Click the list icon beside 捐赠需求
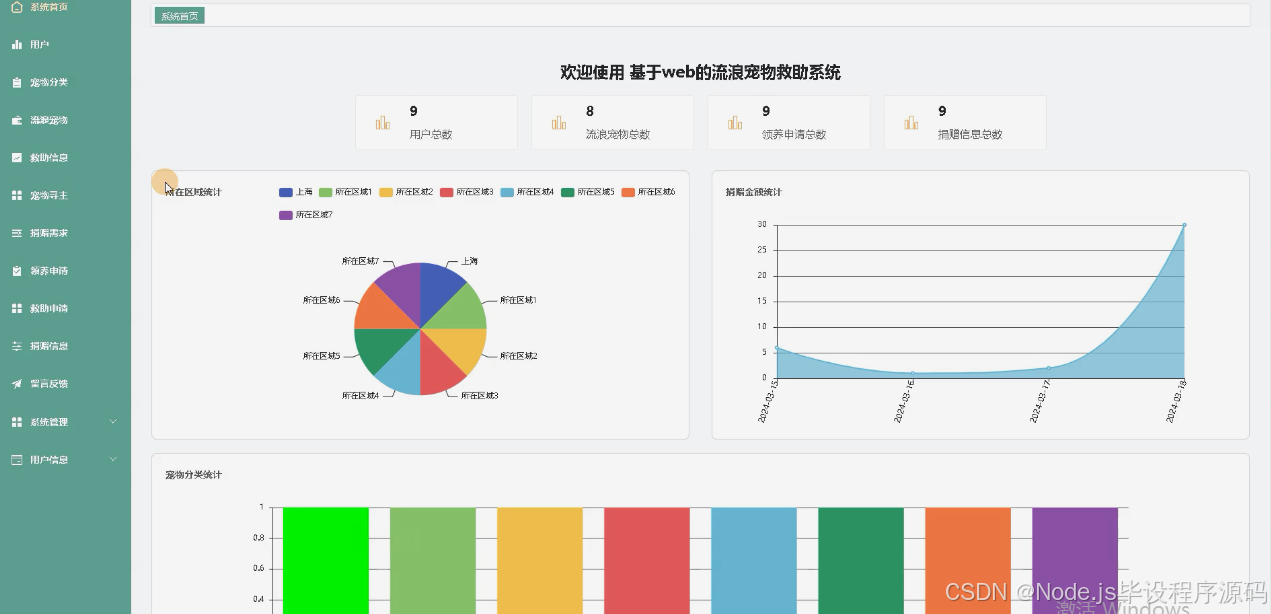 [16, 233]
